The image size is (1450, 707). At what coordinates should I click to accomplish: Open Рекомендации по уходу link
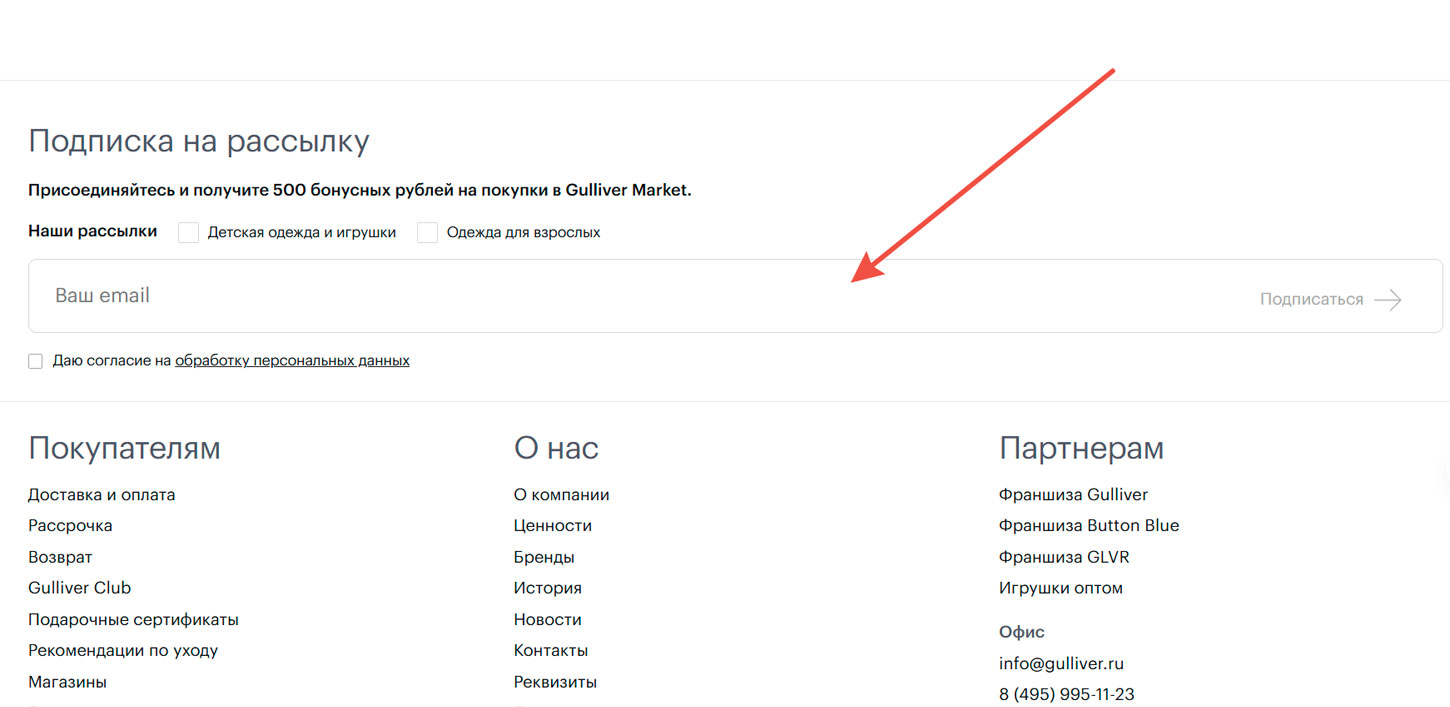coord(123,651)
